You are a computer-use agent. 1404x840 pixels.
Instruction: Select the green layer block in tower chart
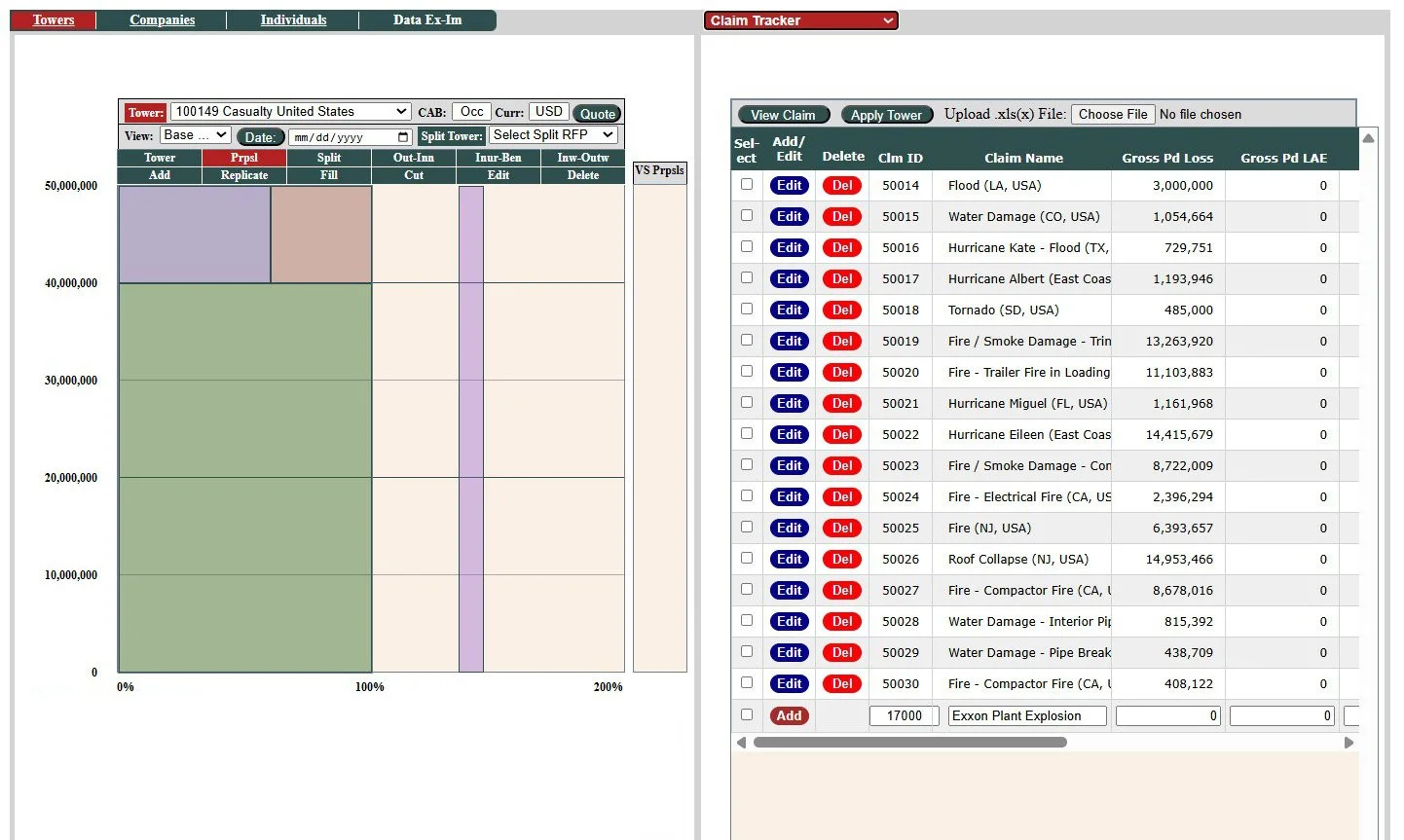(245, 477)
